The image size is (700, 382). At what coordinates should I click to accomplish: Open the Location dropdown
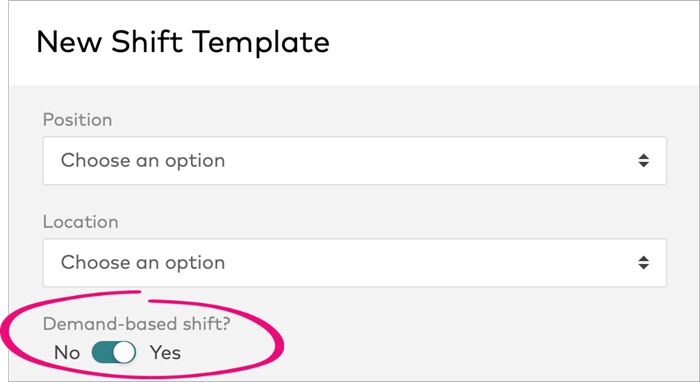click(x=354, y=263)
